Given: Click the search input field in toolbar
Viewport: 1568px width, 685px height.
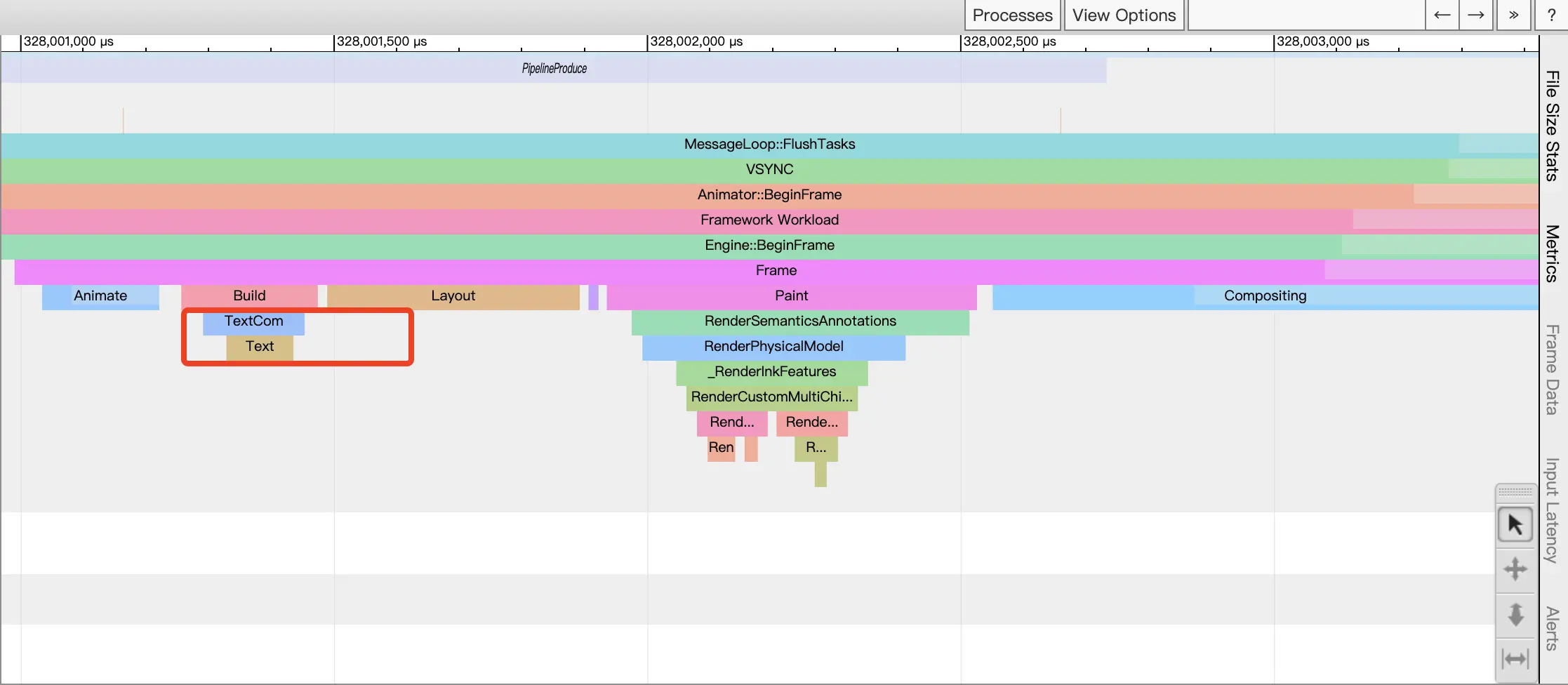Looking at the screenshot, I should click(1306, 15).
